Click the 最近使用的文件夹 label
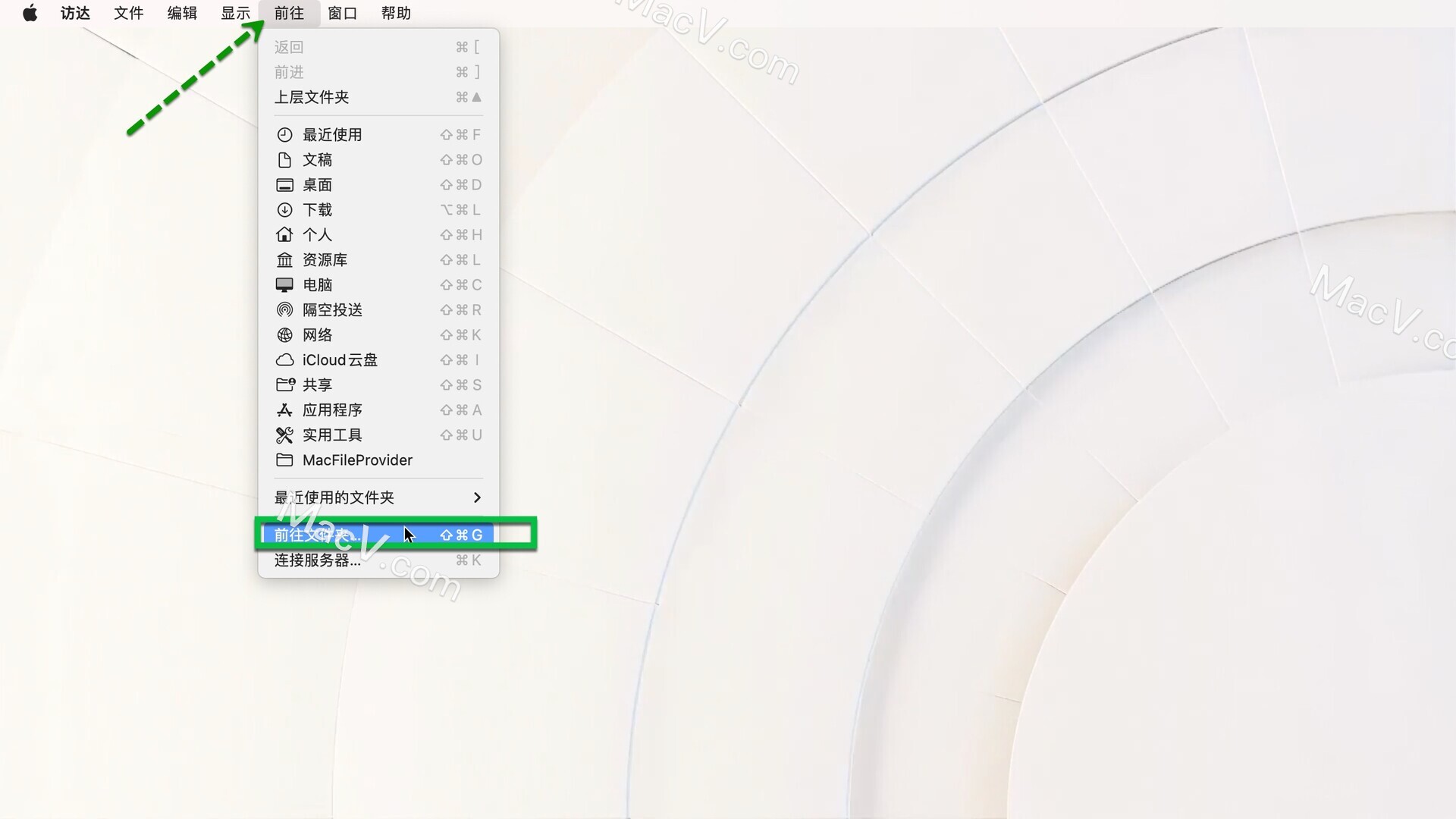The width and height of the screenshot is (1456, 819). pyautogui.click(x=334, y=497)
